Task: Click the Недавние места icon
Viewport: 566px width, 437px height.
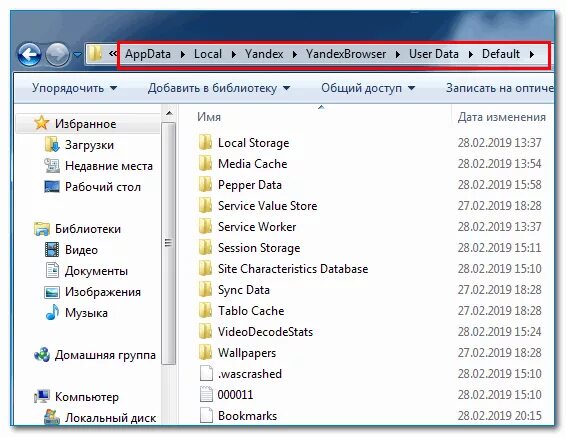Action: click(x=52, y=166)
